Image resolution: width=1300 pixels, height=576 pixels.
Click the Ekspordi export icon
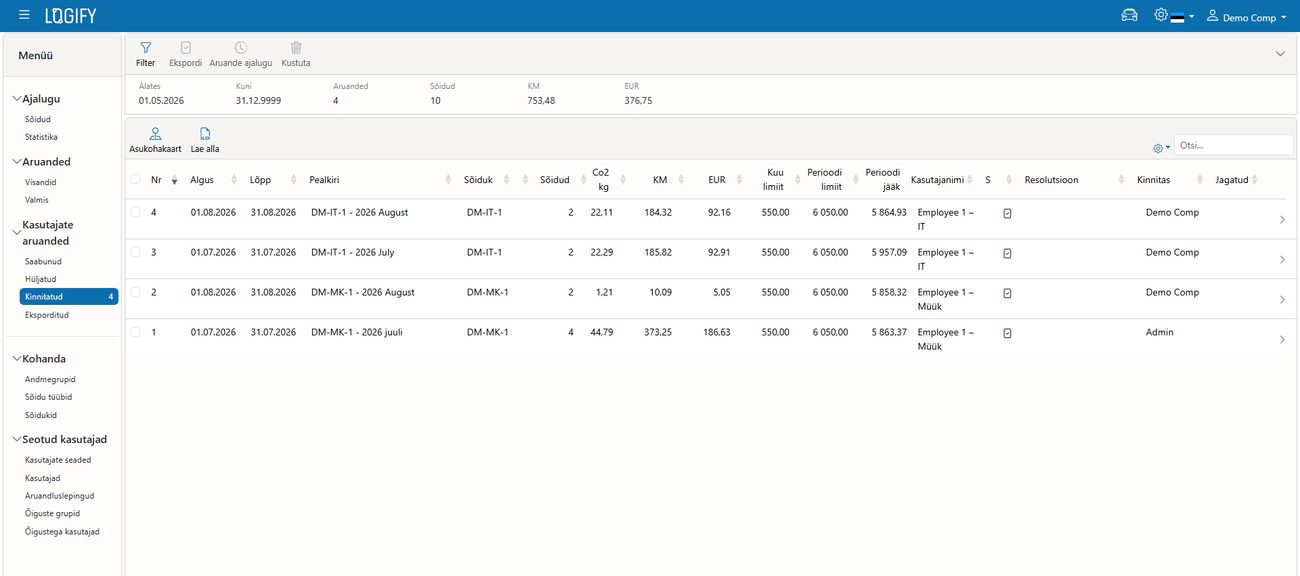[x=186, y=54]
